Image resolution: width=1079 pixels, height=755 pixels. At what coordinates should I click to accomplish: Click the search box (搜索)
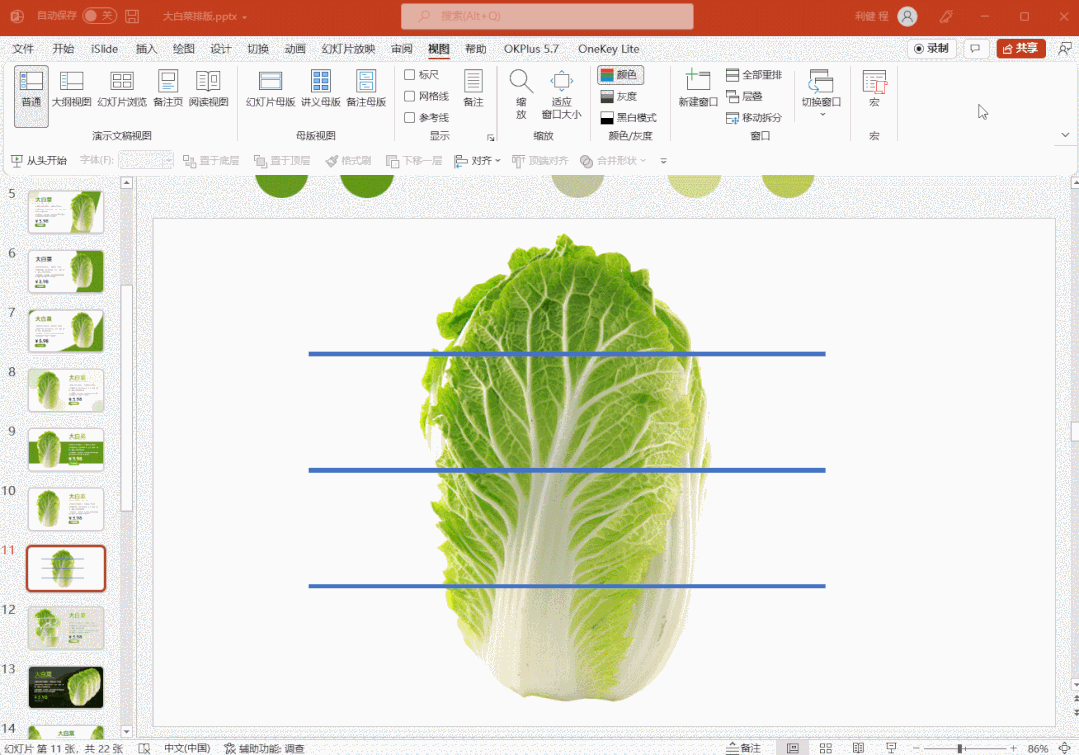click(547, 16)
